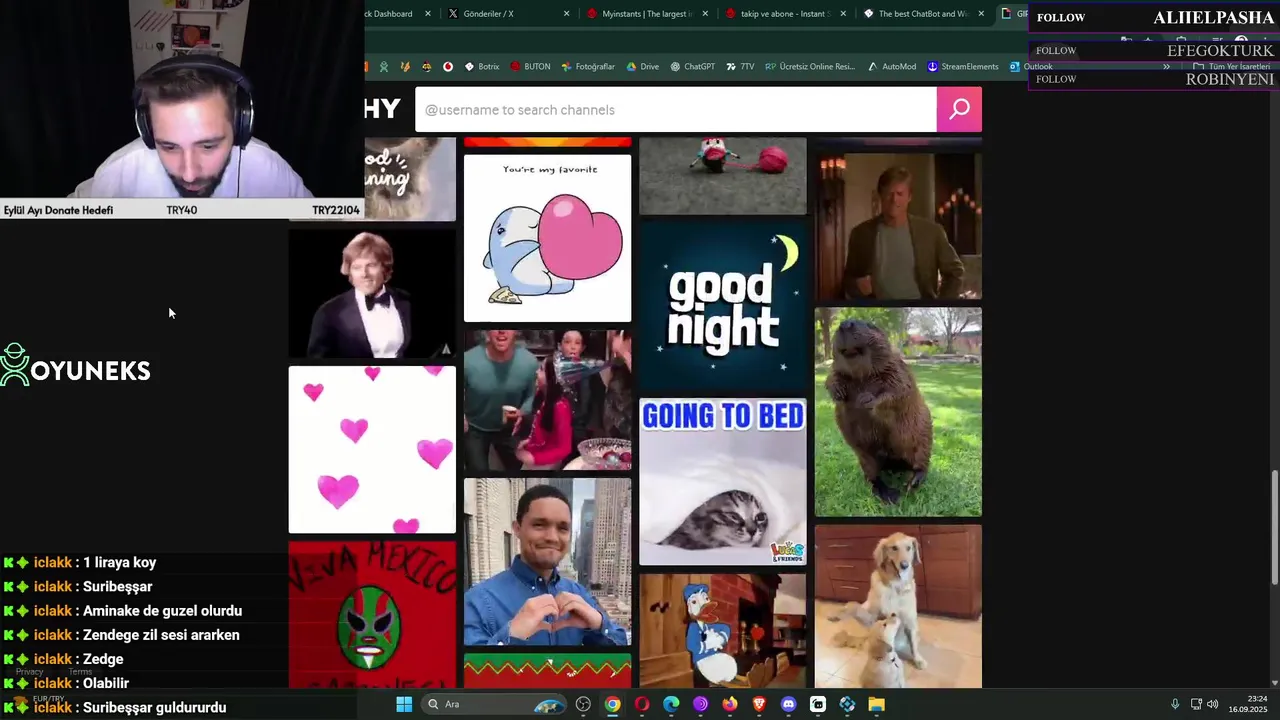Open the Windows Start menu
This screenshot has width=1280, height=720.
pyautogui.click(x=404, y=704)
